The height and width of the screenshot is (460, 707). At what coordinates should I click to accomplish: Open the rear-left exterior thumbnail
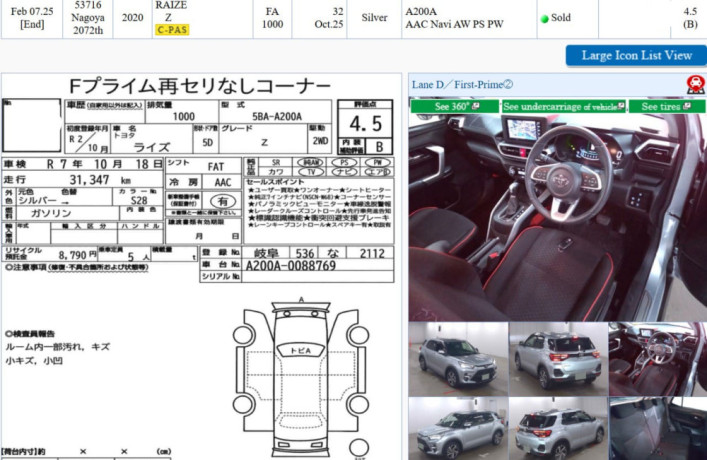point(558,359)
